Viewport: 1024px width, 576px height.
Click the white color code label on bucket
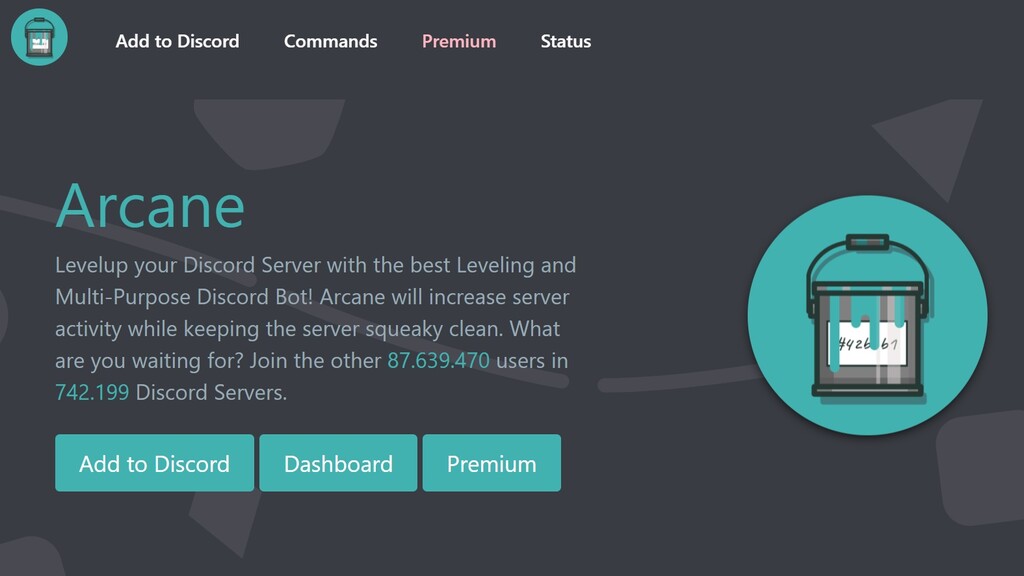(x=866, y=345)
